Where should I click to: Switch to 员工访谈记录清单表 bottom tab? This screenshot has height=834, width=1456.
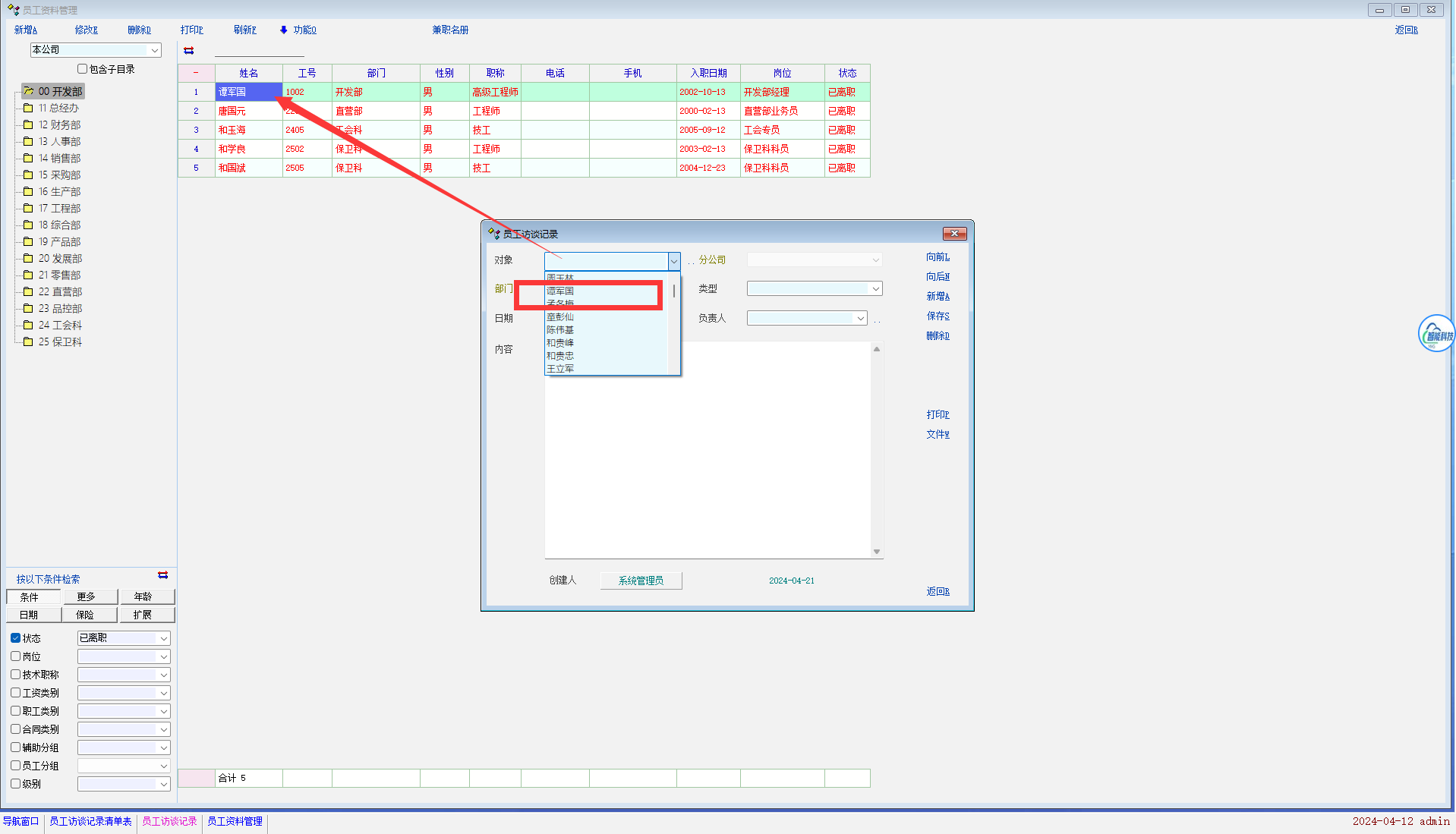[90, 822]
